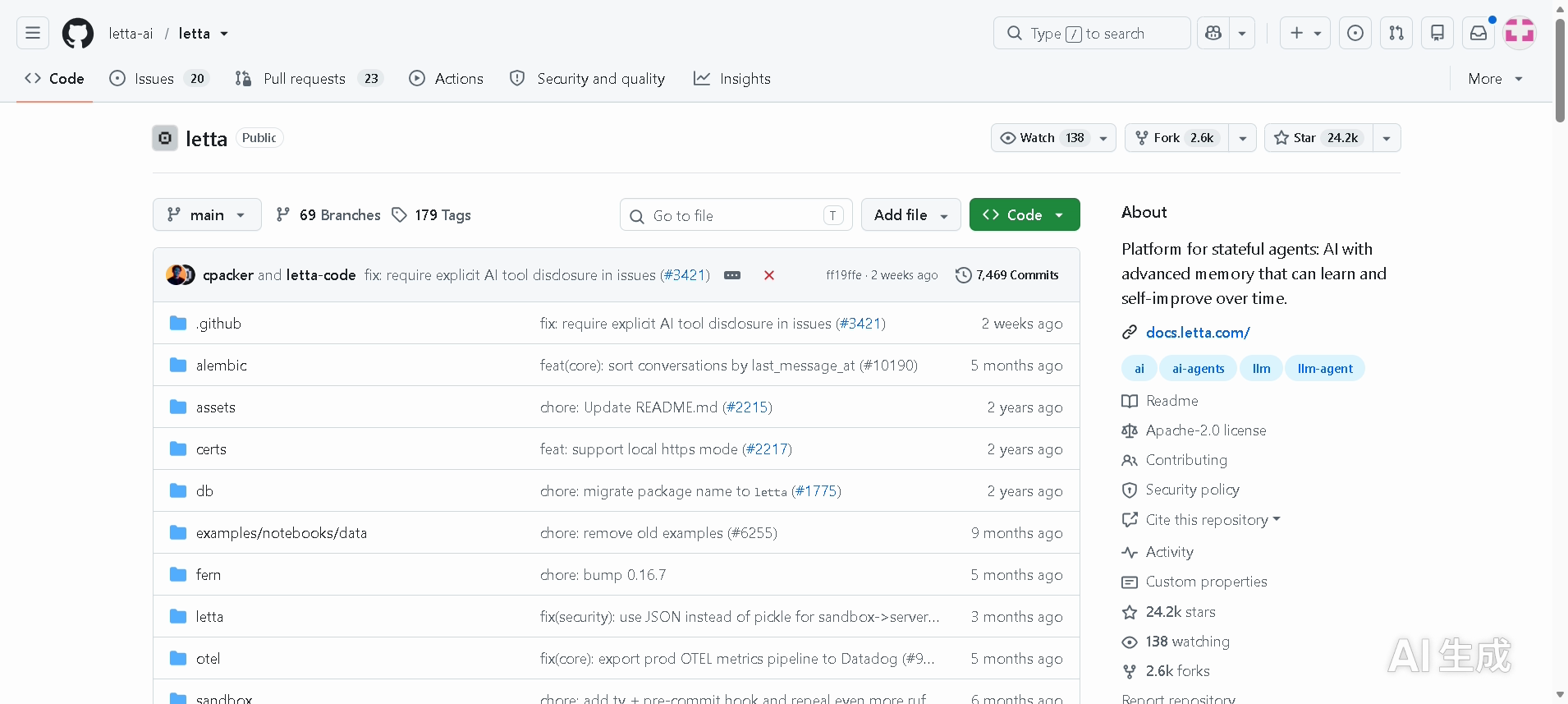This screenshot has height=704, width=1568.
Task: Open the letta source folder
Action: tap(209, 616)
